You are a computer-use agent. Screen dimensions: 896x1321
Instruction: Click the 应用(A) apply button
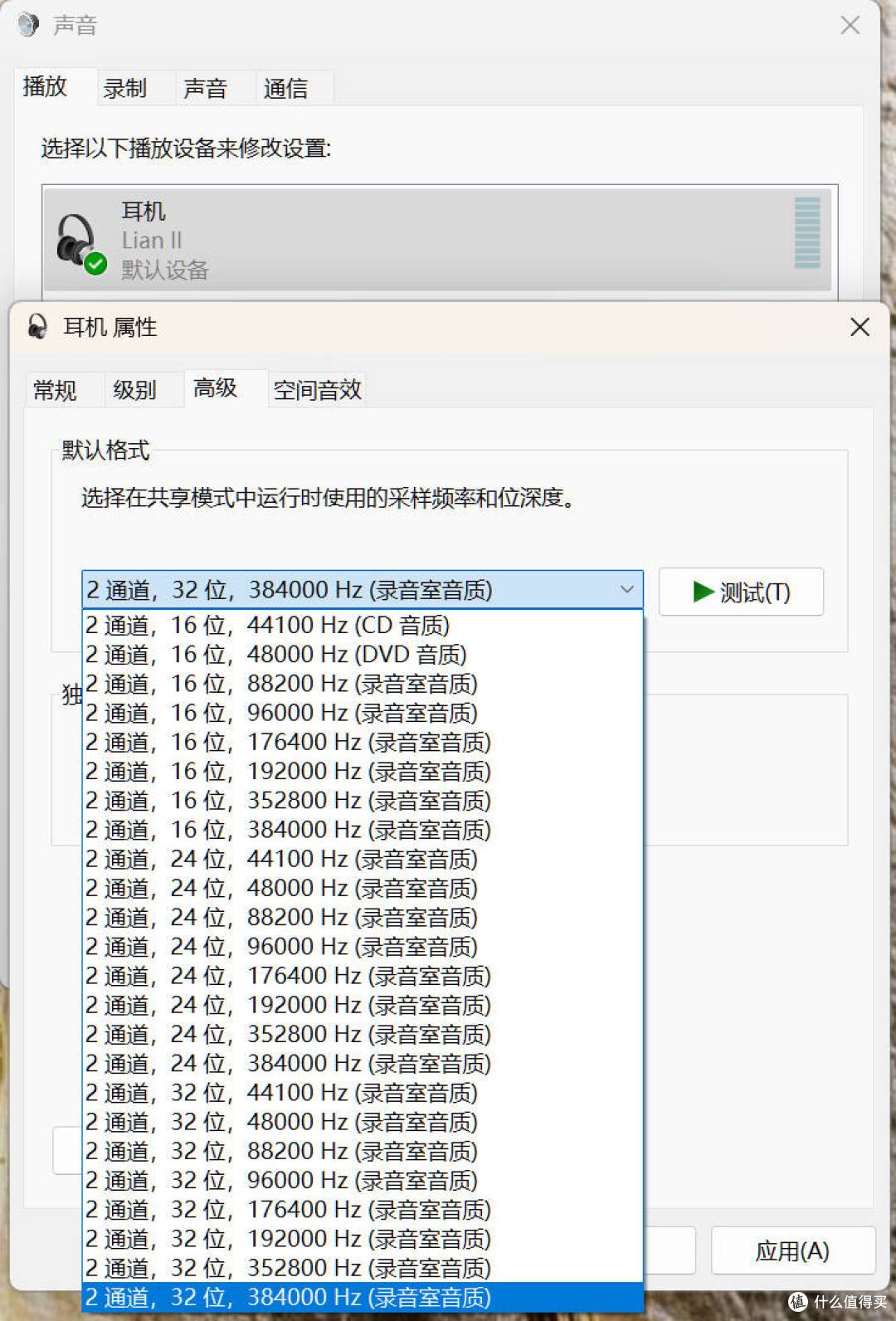[x=792, y=1250]
